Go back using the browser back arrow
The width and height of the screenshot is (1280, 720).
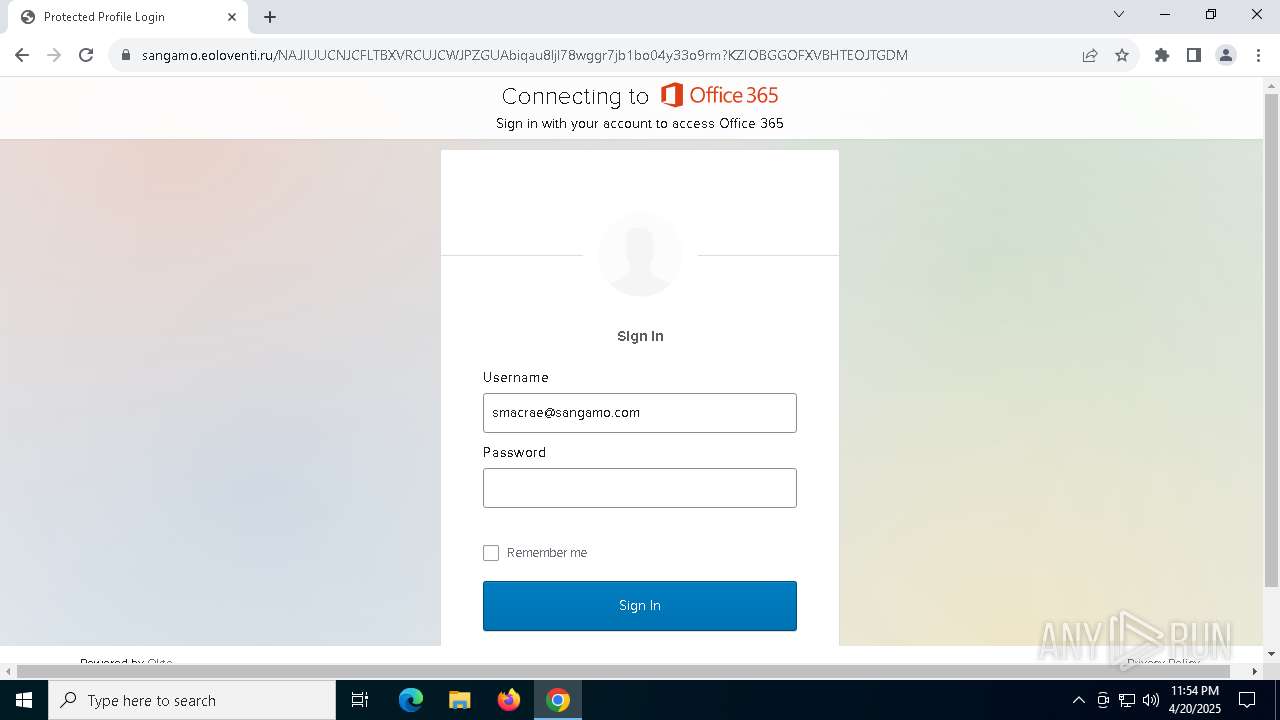pyautogui.click(x=22, y=55)
